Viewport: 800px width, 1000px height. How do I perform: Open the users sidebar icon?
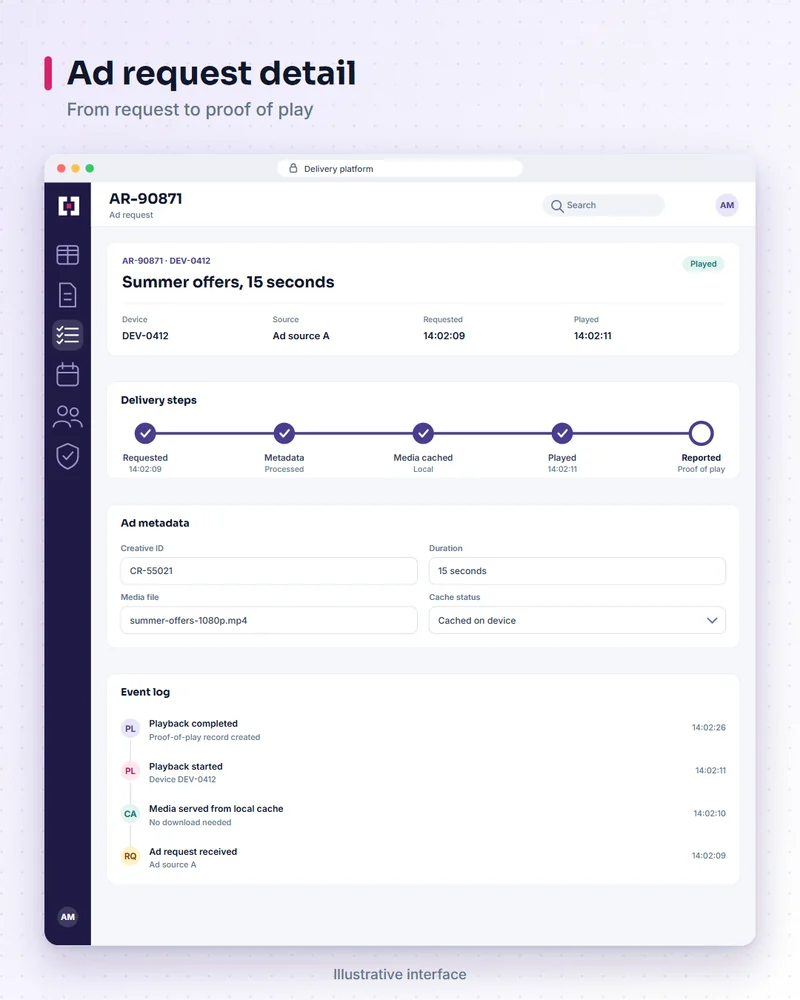point(68,416)
